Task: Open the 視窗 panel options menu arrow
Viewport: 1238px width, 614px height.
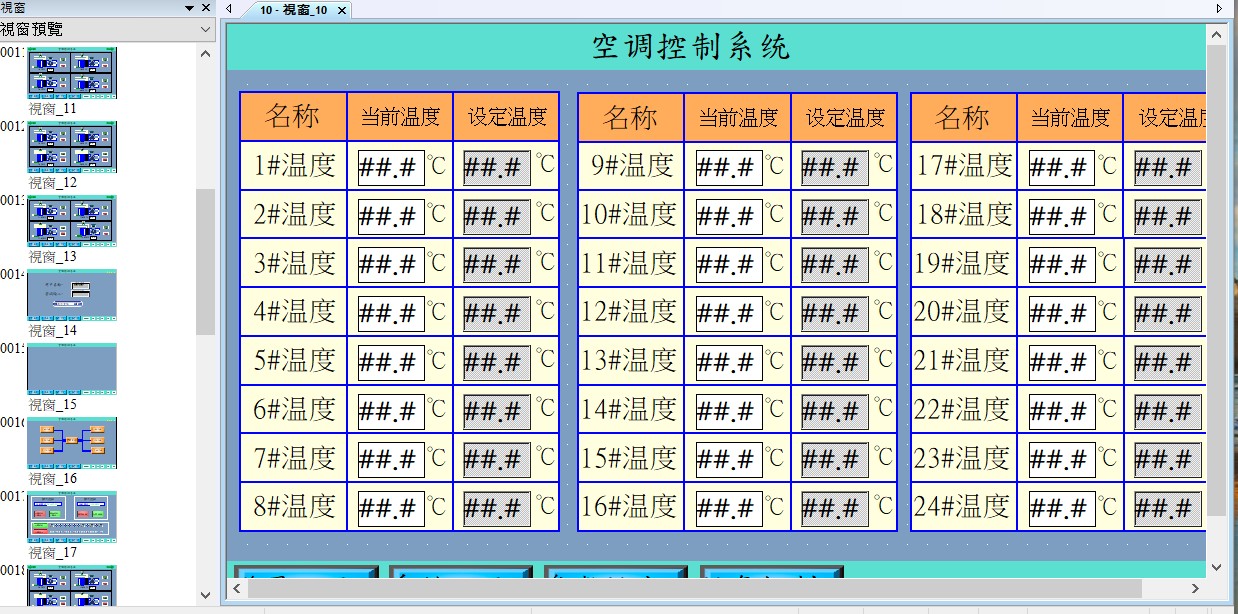Action: click(x=189, y=8)
